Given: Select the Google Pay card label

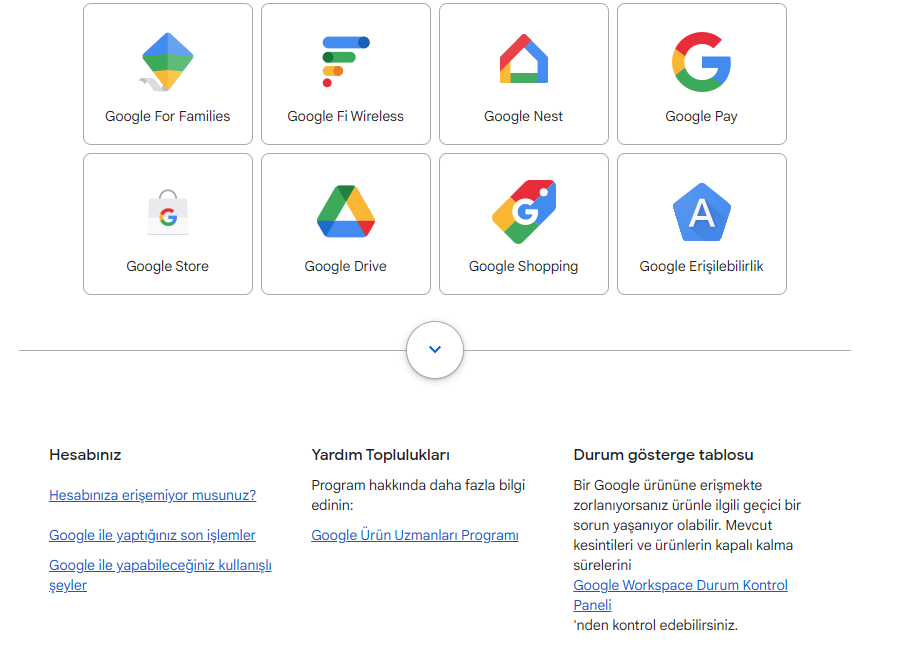Looking at the screenshot, I should 701,117.
